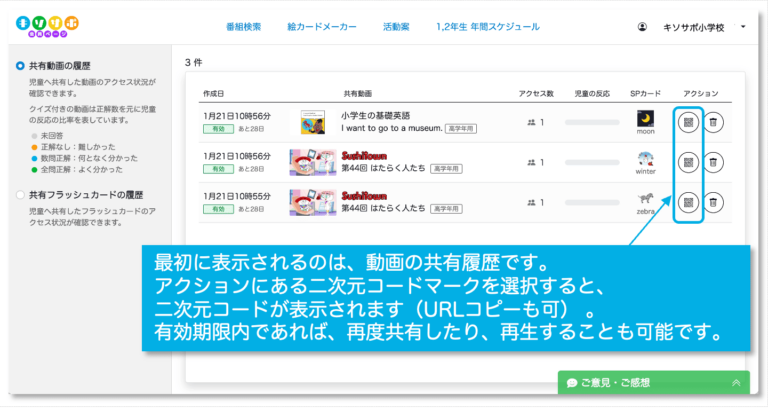Open 小学生の基礎英語 video title

point(376,116)
